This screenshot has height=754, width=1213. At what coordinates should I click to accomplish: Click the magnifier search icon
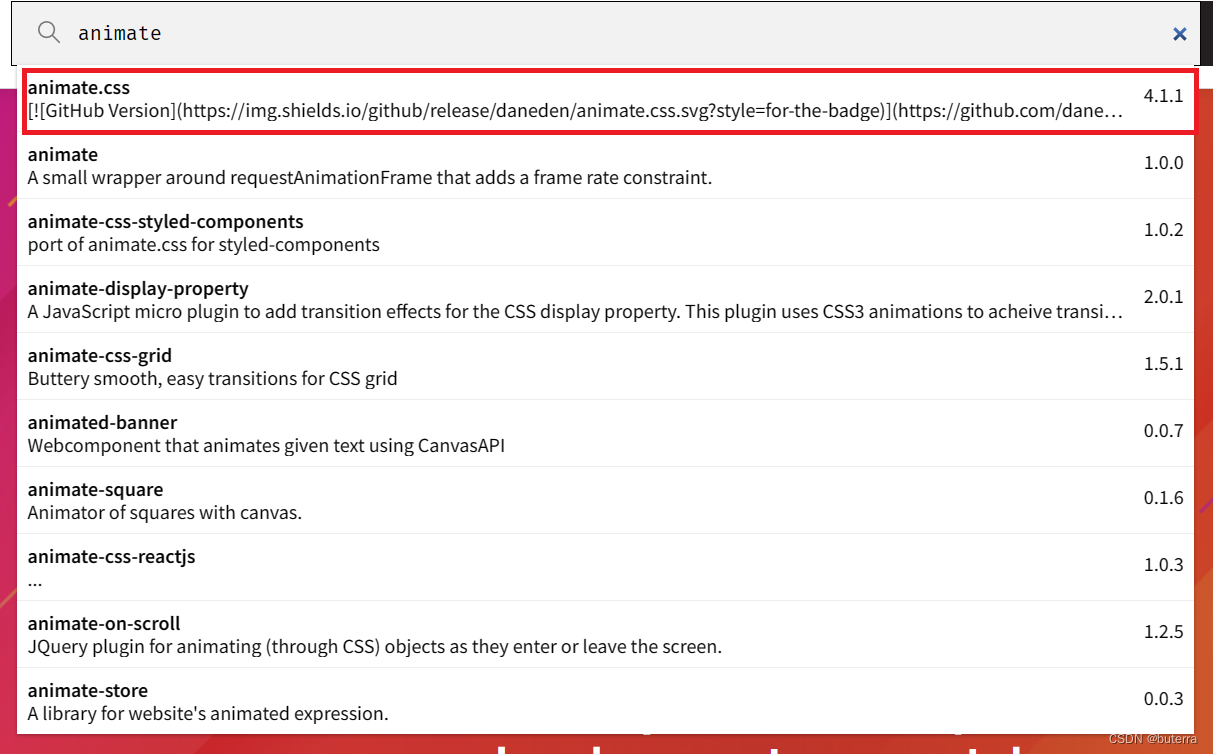click(49, 32)
